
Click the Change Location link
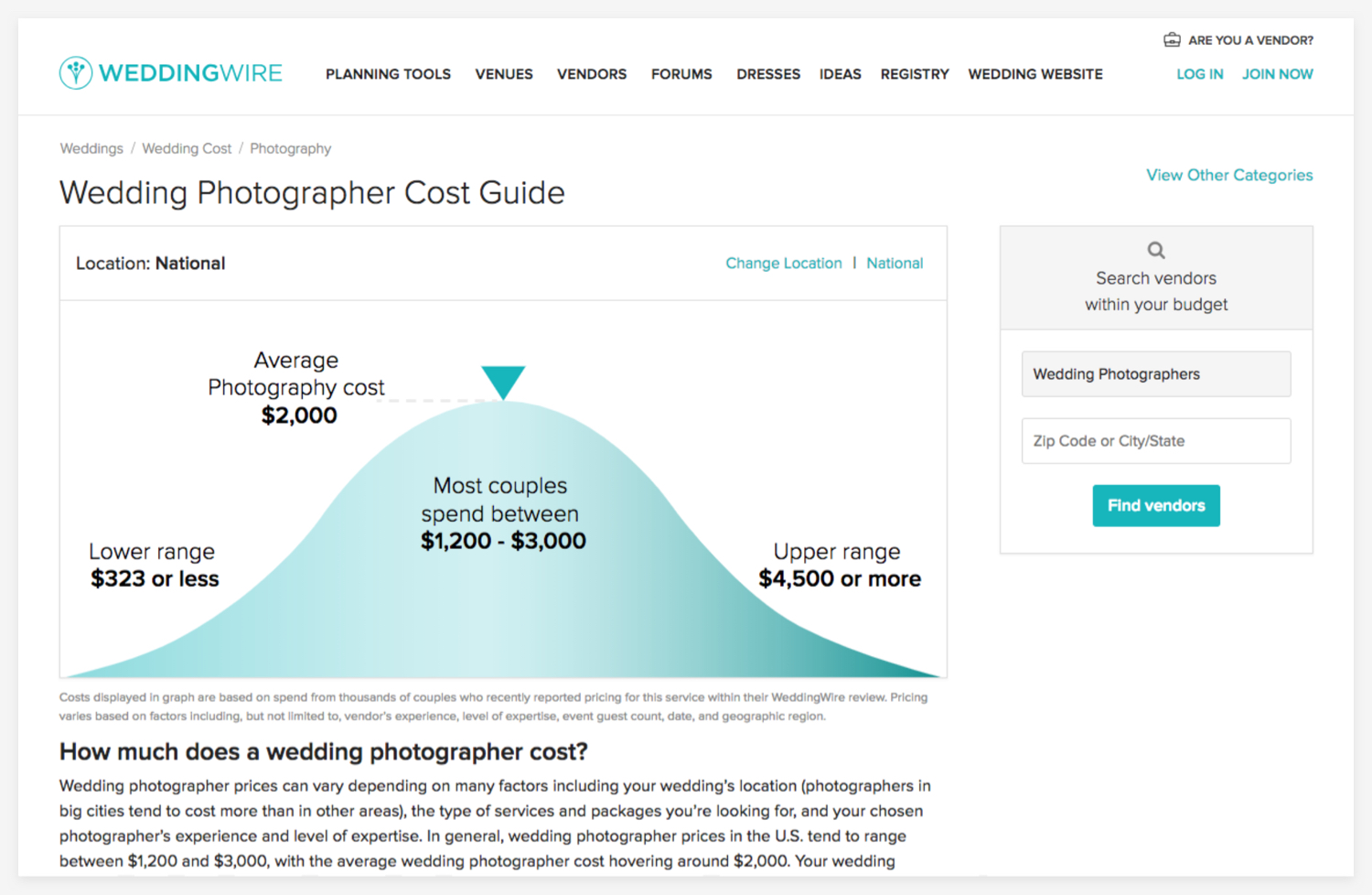(784, 264)
